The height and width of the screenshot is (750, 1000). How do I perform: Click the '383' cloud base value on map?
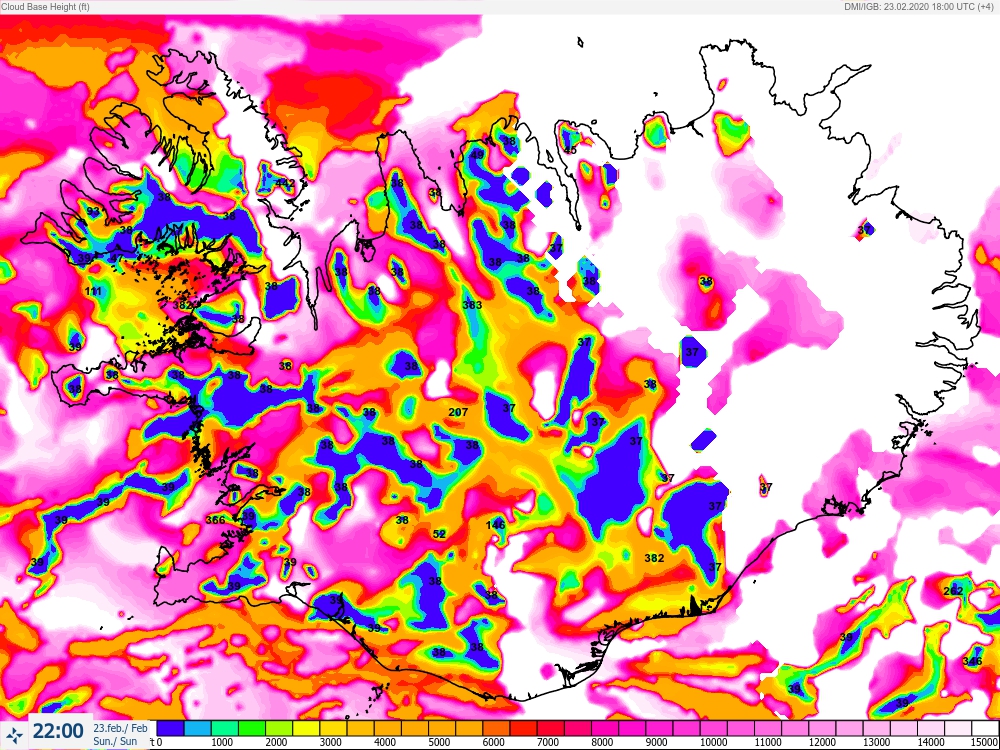472,305
